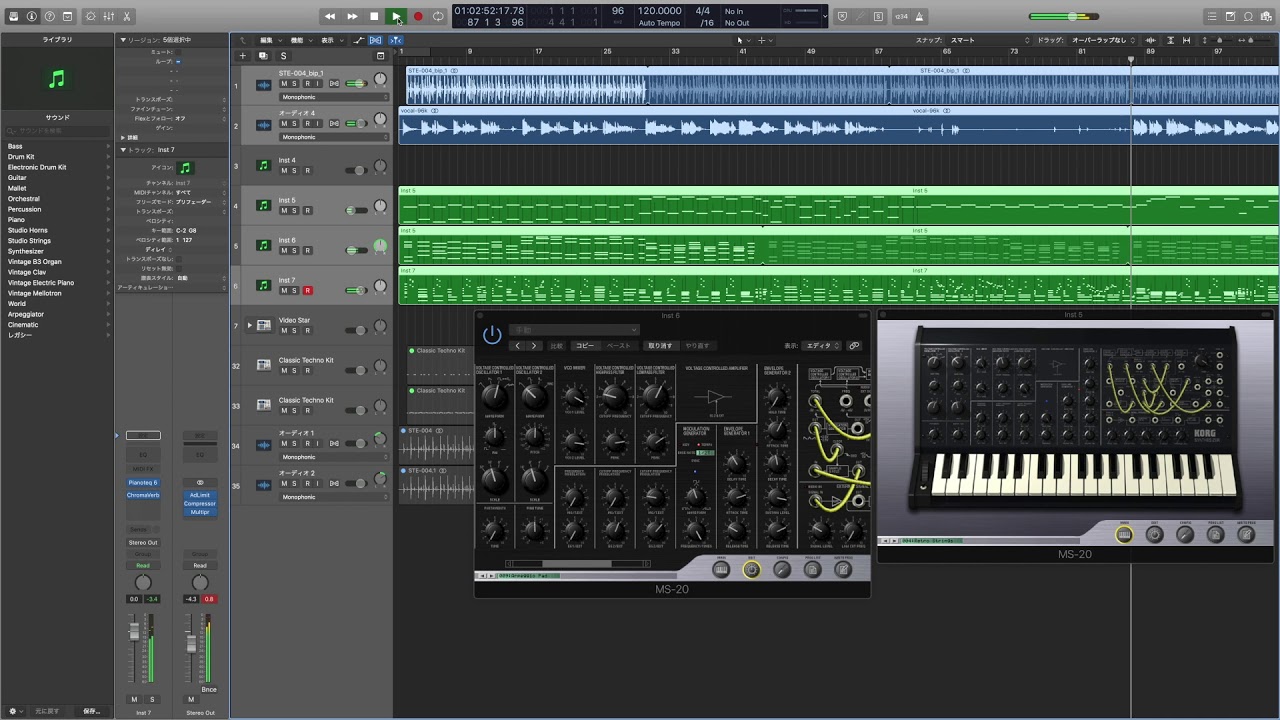Mute the STE-004_bip_1 track
The image size is (1280, 720).
[284, 84]
